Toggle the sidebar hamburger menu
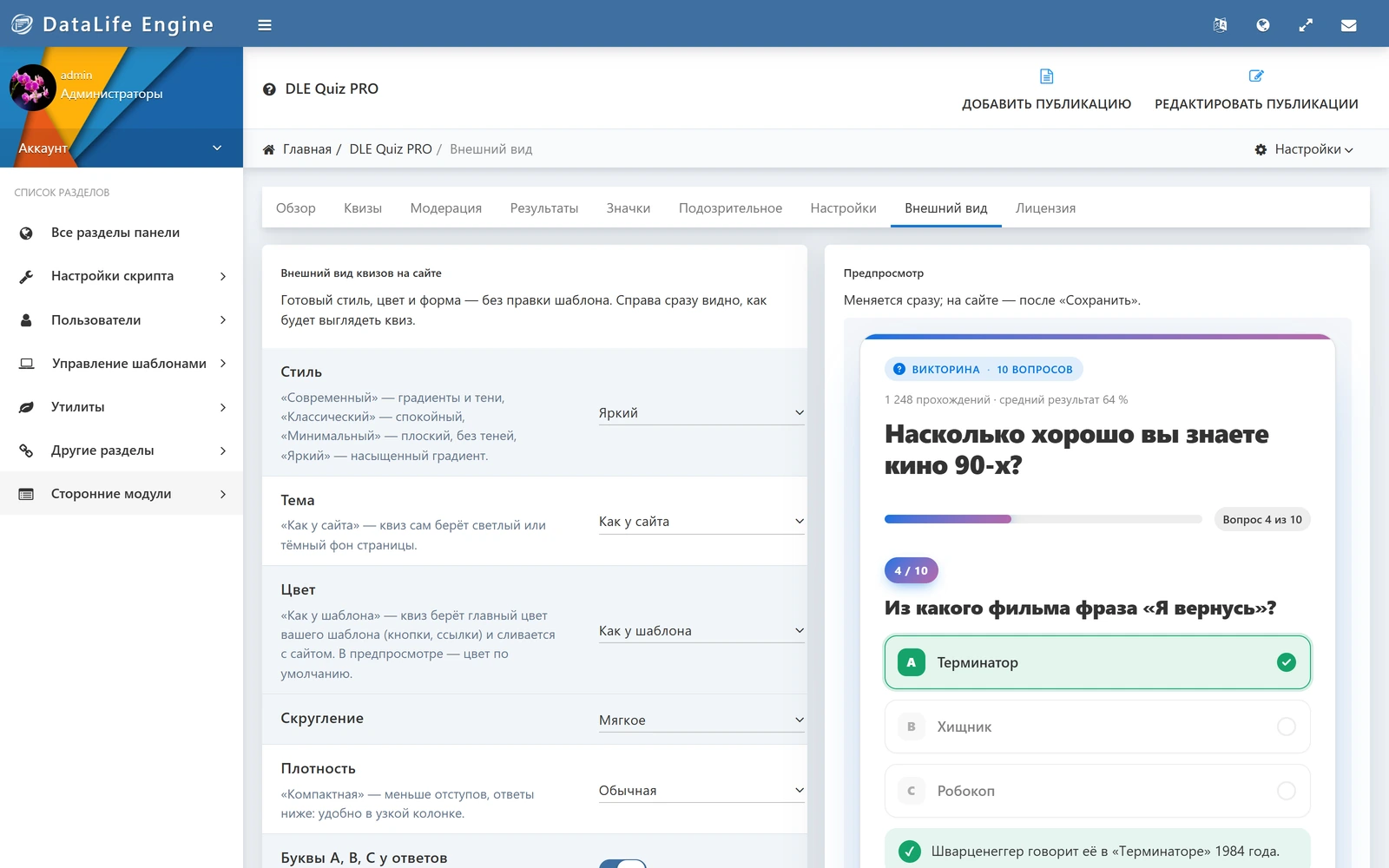 [x=265, y=25]
